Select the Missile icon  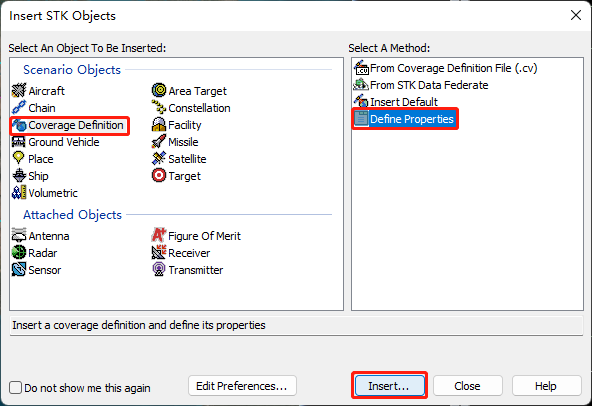click(x=159, y=142)
